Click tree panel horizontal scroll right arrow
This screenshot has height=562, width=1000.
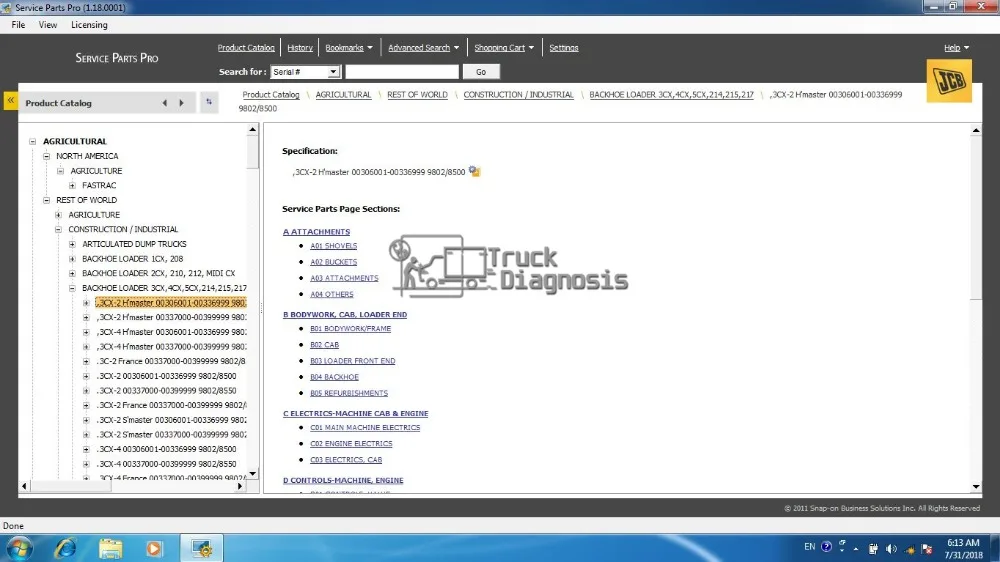tap(240, 486)
